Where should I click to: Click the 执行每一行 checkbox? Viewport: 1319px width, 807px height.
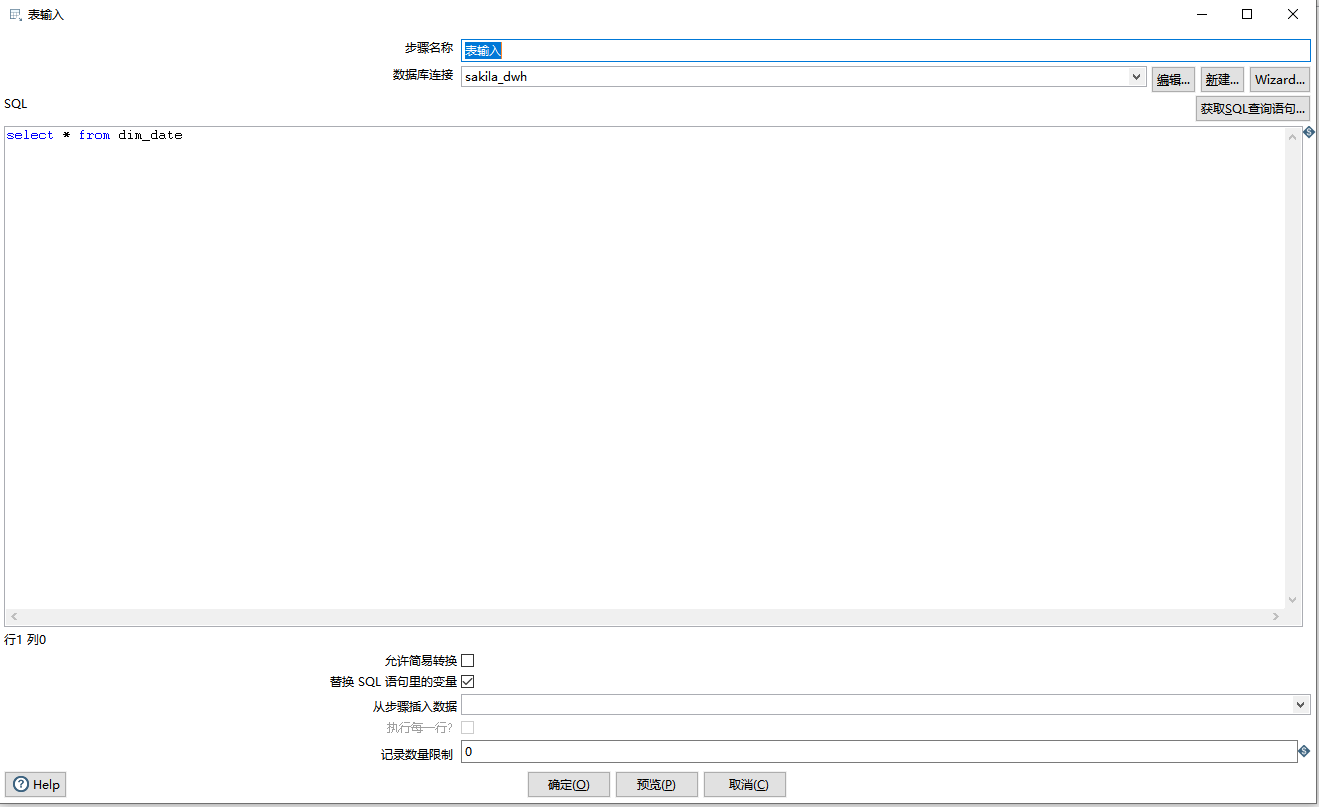[467, 727]
